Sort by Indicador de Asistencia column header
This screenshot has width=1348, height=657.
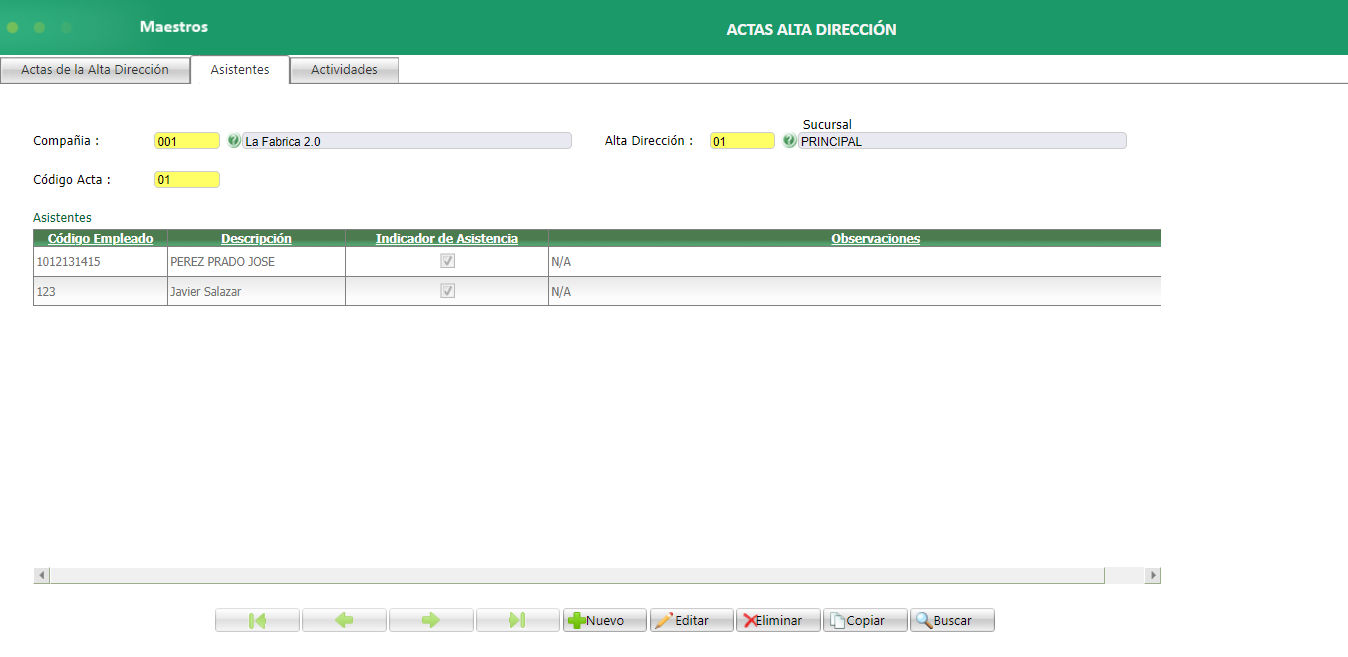pos(447,238)
